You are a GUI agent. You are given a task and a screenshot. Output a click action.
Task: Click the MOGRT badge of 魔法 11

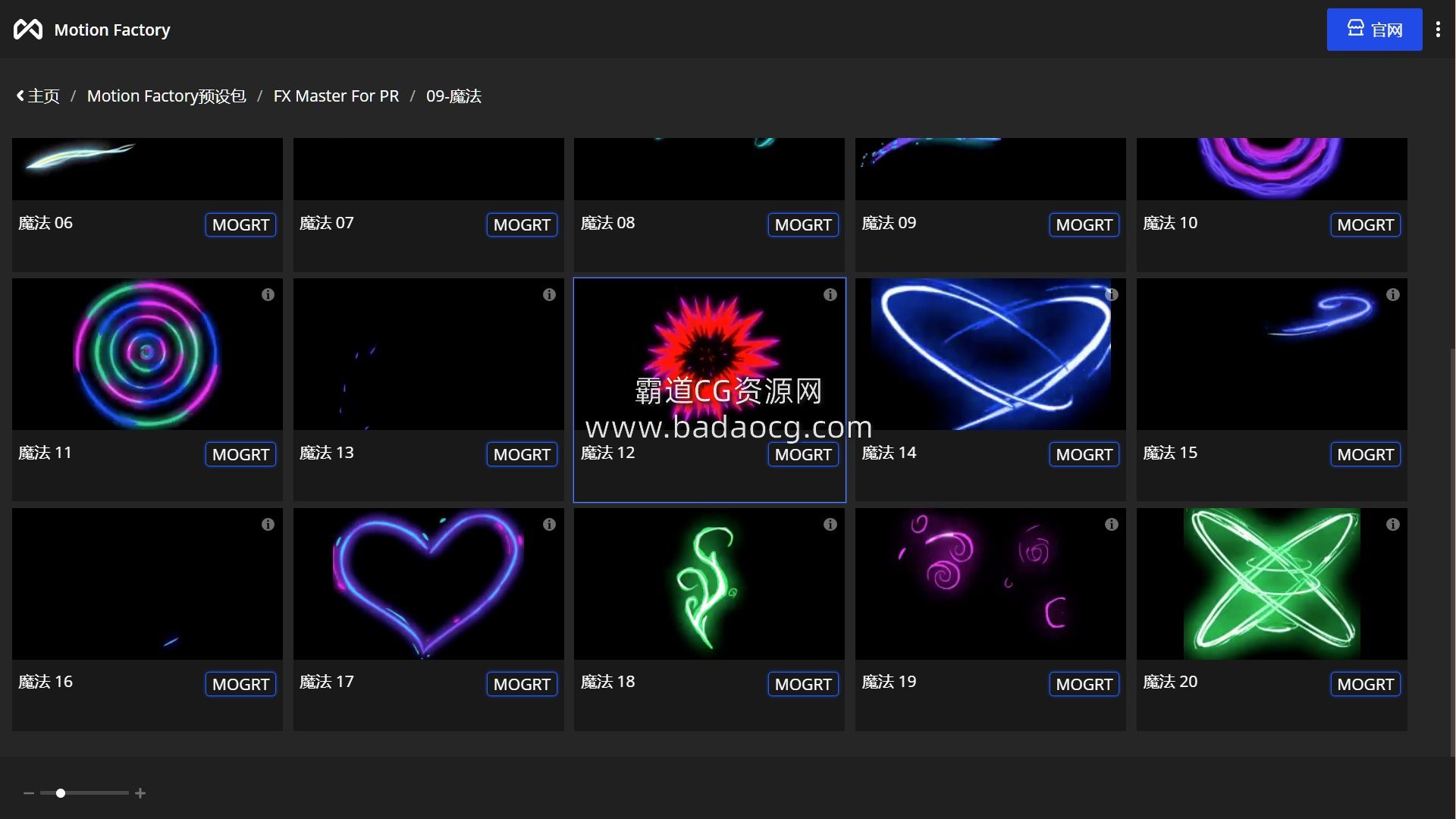(x=240, y=454)
